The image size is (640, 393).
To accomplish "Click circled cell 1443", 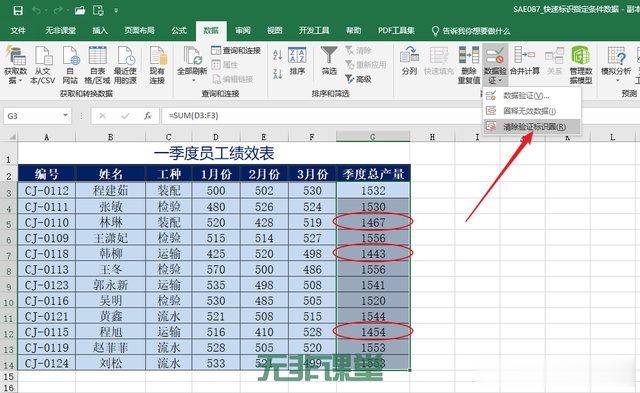I will (373, 254).
